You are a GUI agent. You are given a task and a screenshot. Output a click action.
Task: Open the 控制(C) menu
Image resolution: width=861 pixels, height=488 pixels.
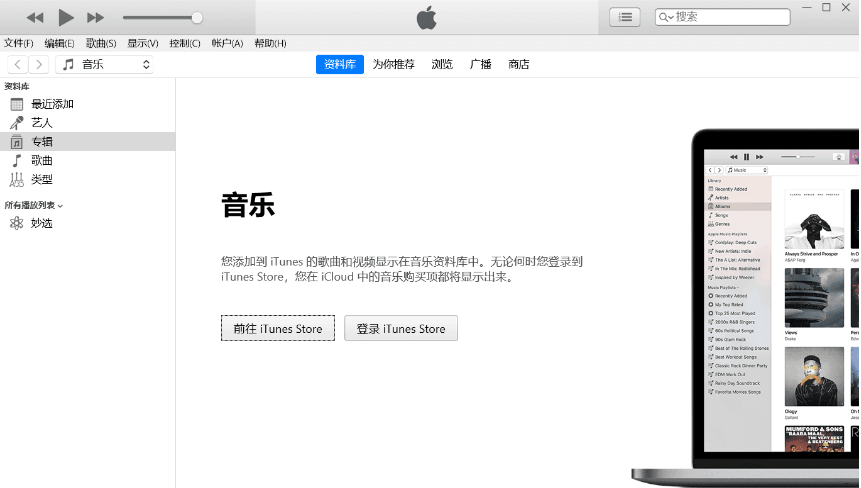[184, 43]
